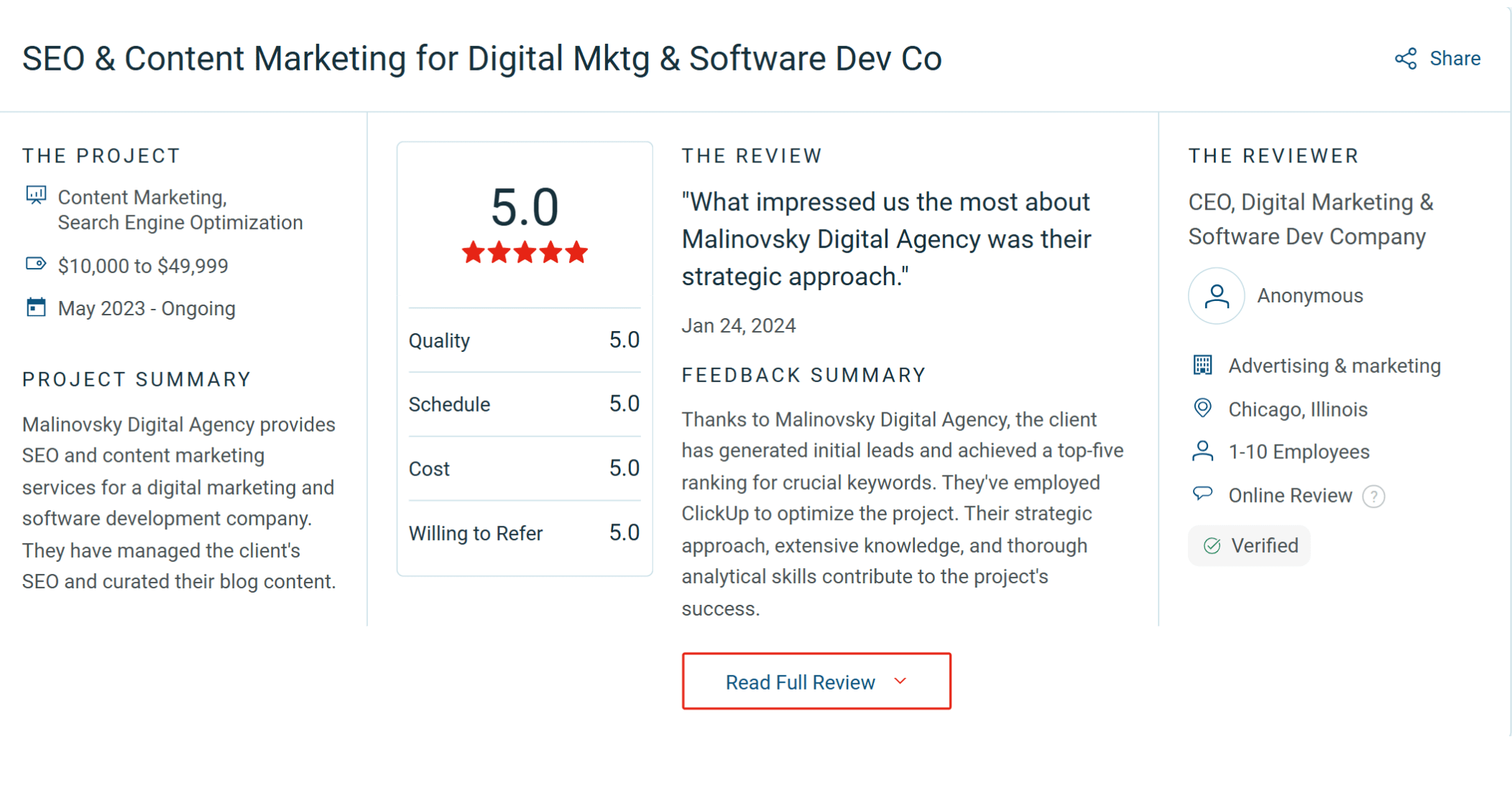Click the share network icon
This screenshot has height=793, width=1512.
[x=1406, y=59]
